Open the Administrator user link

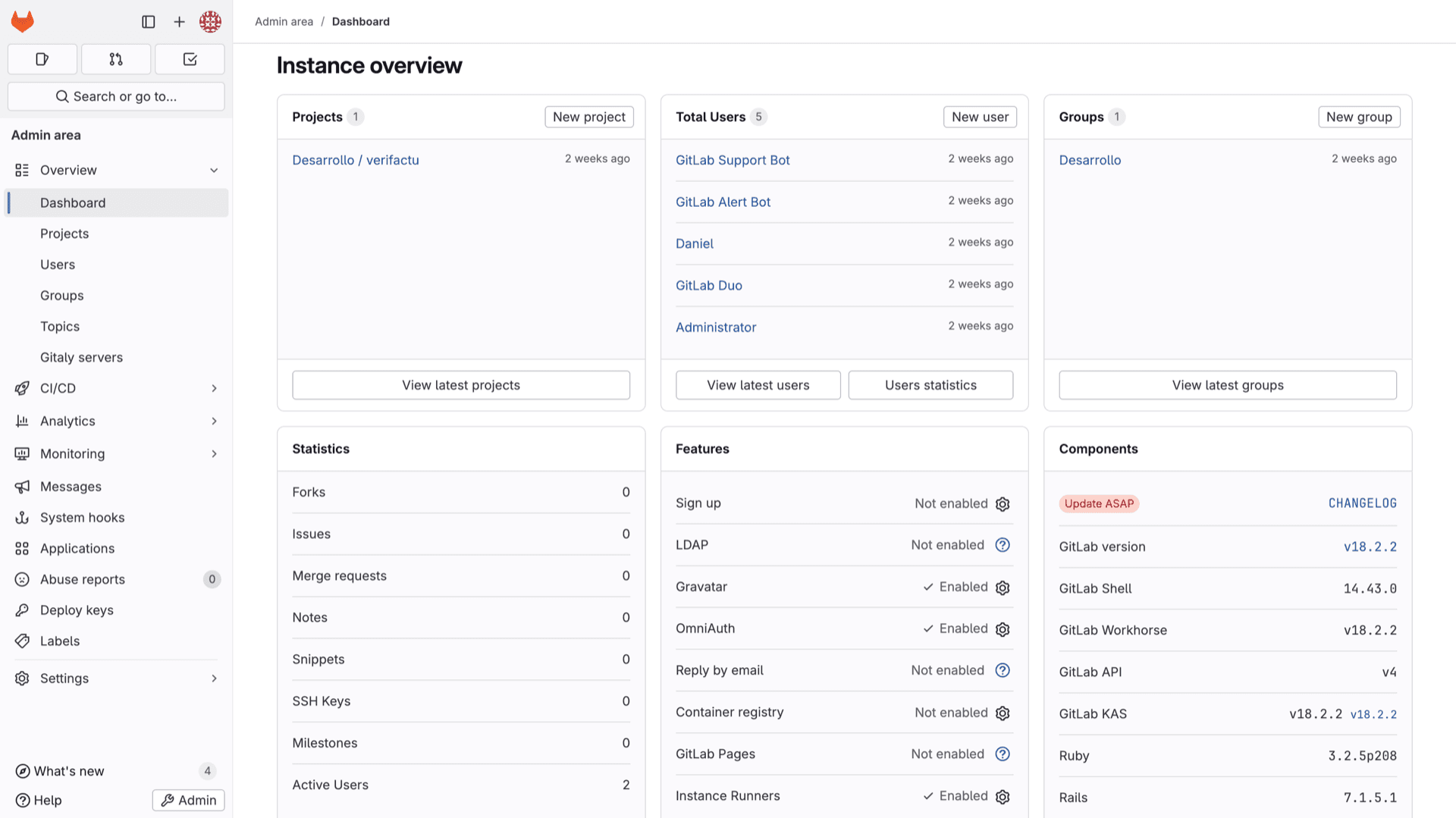click(x=716, y=327)
